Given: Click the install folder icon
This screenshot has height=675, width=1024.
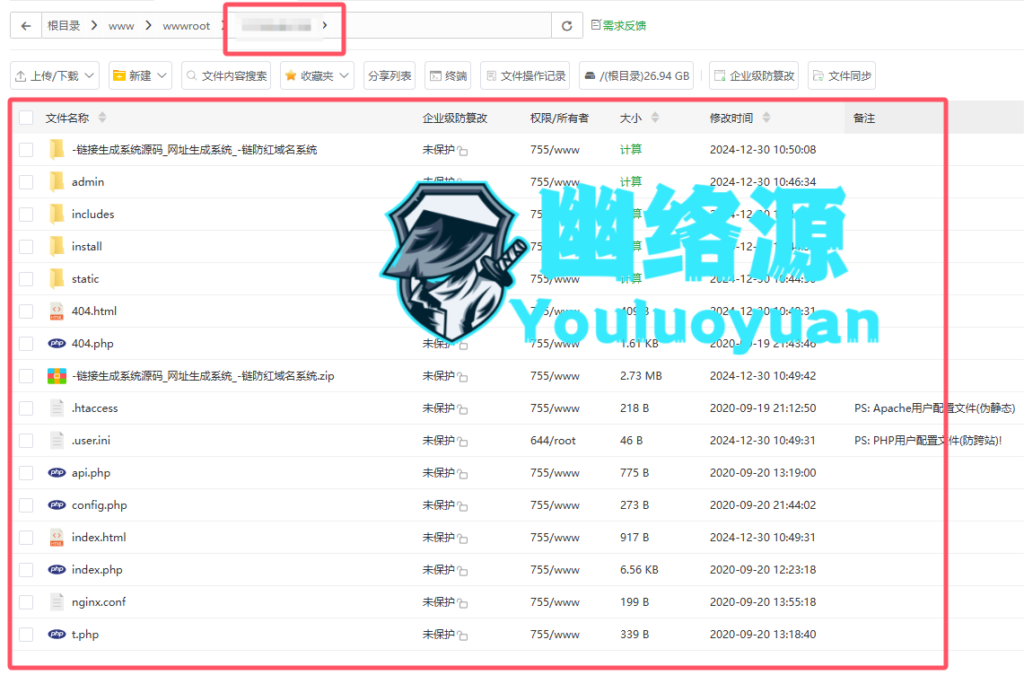Looking at the screenshot, I should (x=57, y=246).
